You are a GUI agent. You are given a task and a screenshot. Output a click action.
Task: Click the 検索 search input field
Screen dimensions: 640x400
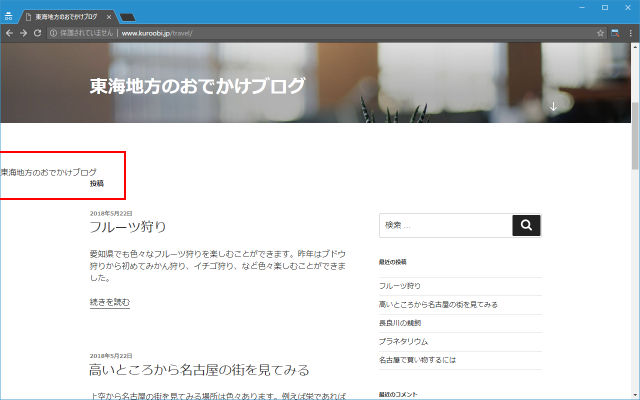[445, 225]
